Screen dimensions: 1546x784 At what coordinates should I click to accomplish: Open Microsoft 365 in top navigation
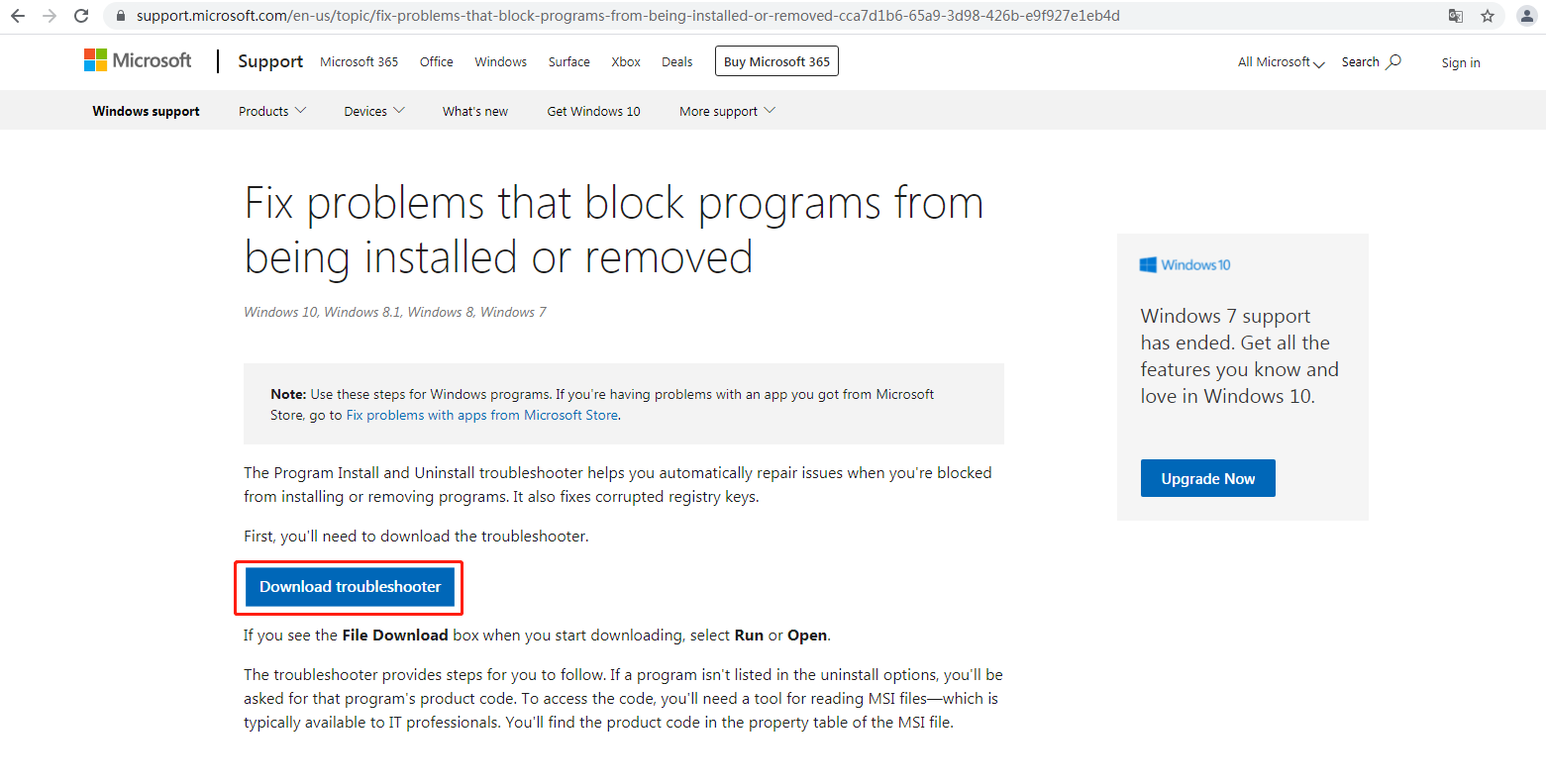click(x=359, y=61)
